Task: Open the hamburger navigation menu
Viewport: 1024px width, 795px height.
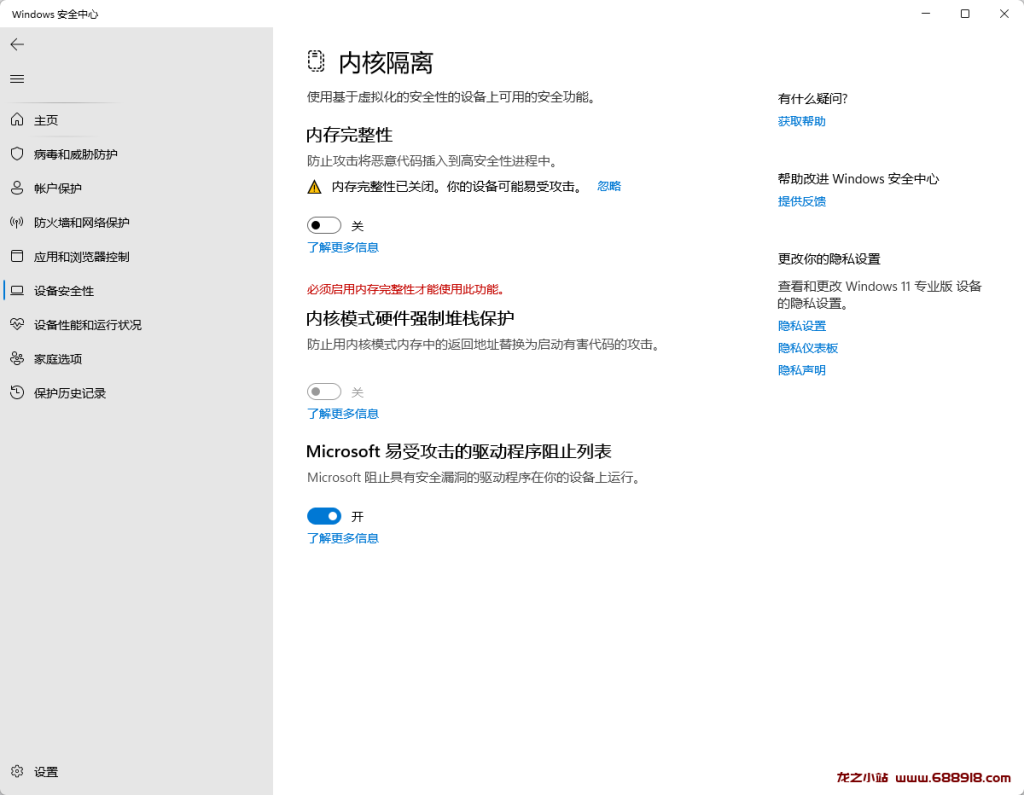Action: tap(17, 79)
